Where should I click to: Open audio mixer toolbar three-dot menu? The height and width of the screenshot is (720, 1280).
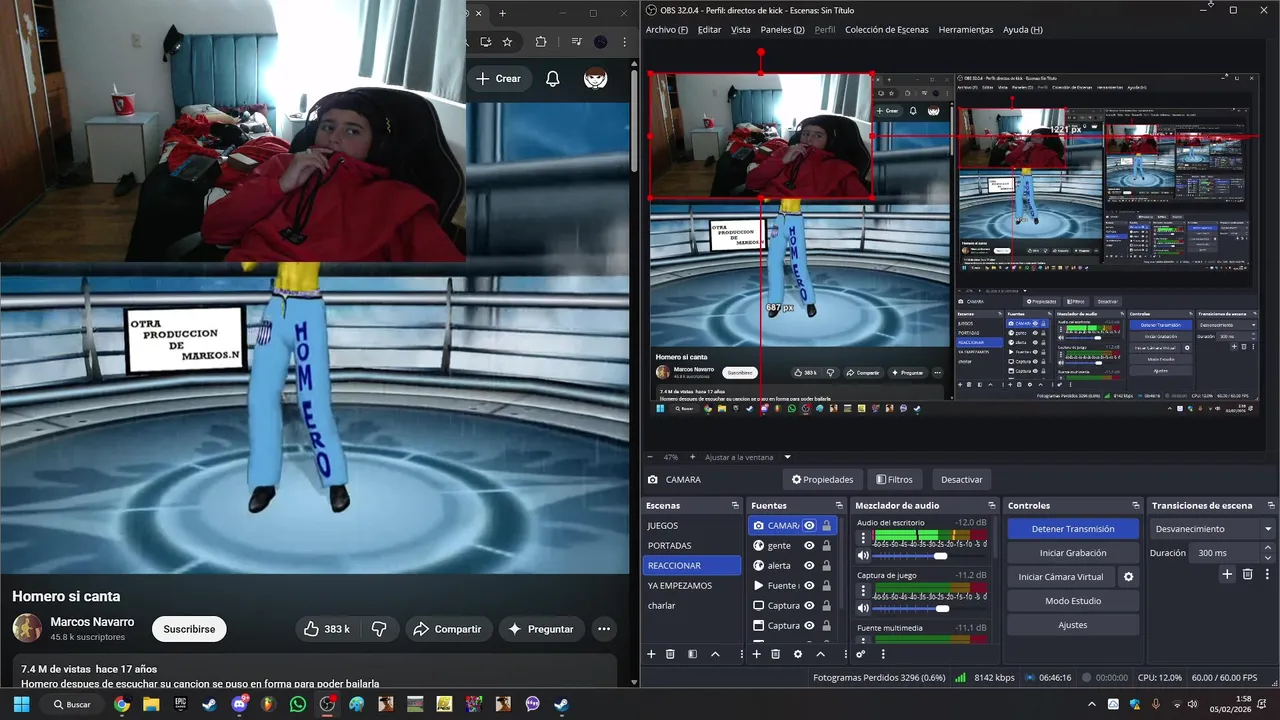[x=882, y=654]
